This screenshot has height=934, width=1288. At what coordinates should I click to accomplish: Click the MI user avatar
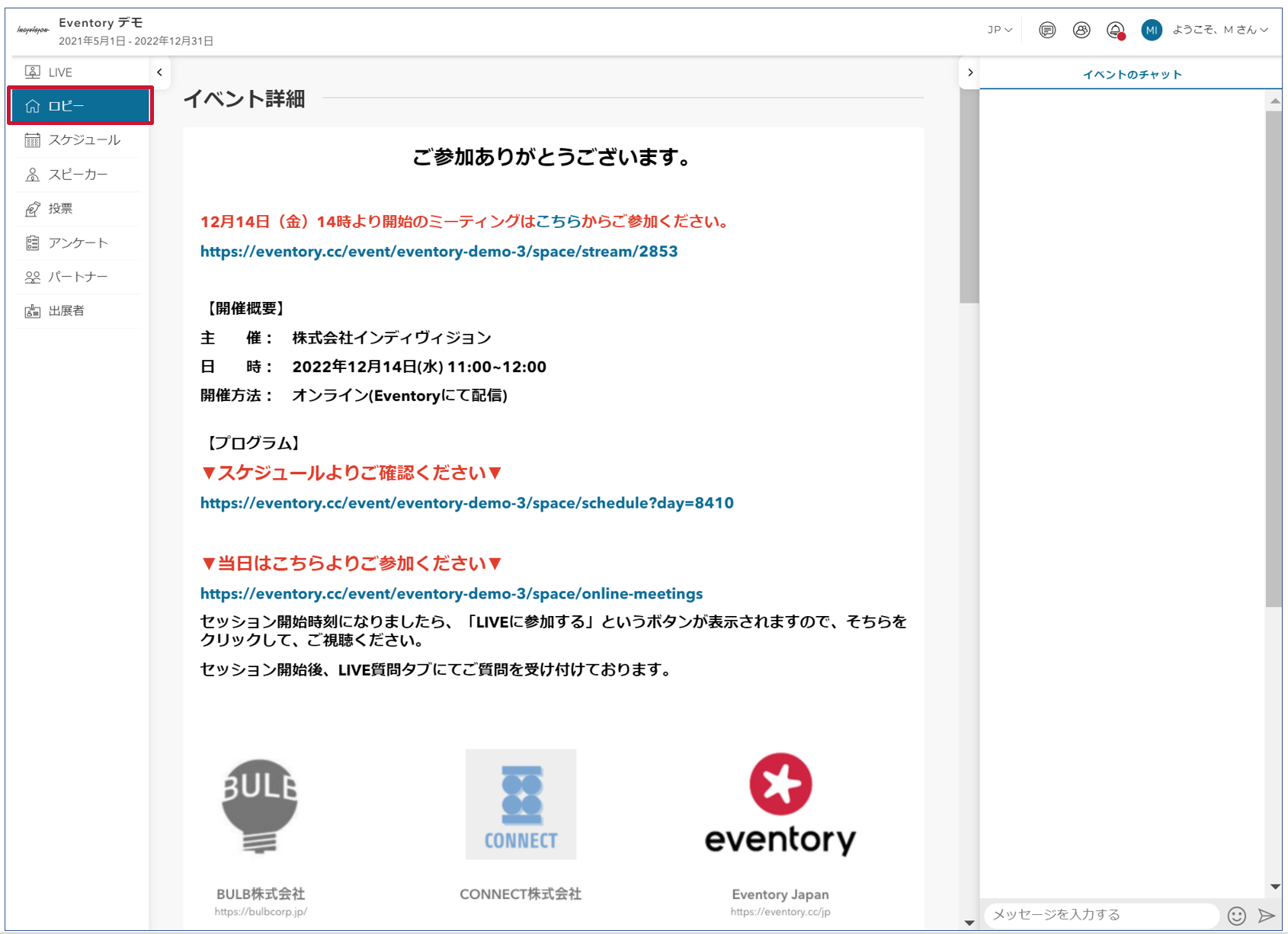pyautogui.click(x=1151, y=30)
